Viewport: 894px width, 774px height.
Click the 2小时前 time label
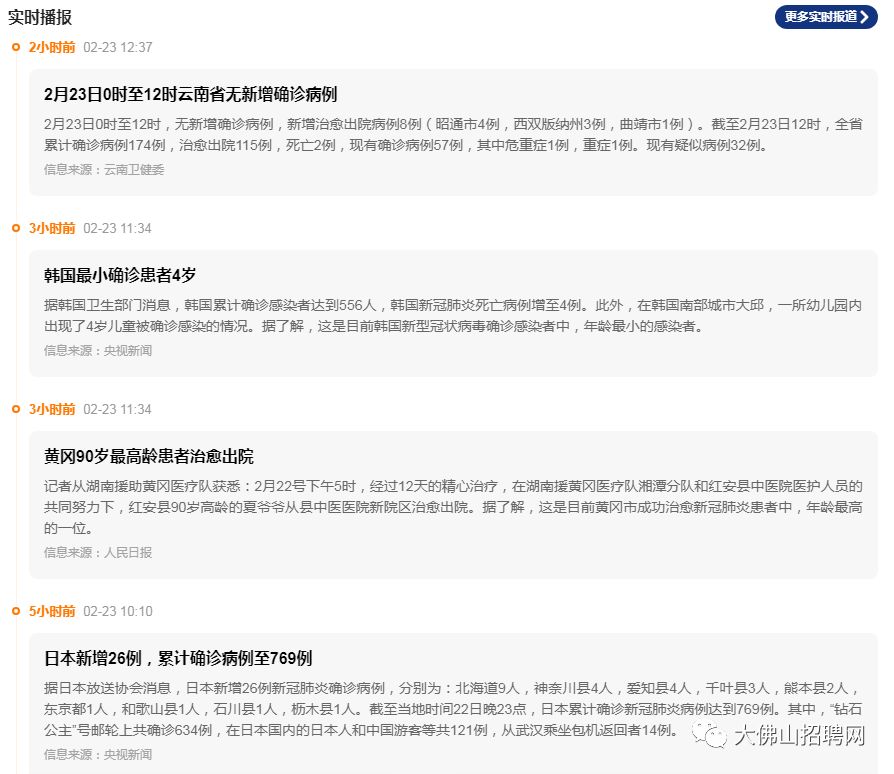pos(52,47)
